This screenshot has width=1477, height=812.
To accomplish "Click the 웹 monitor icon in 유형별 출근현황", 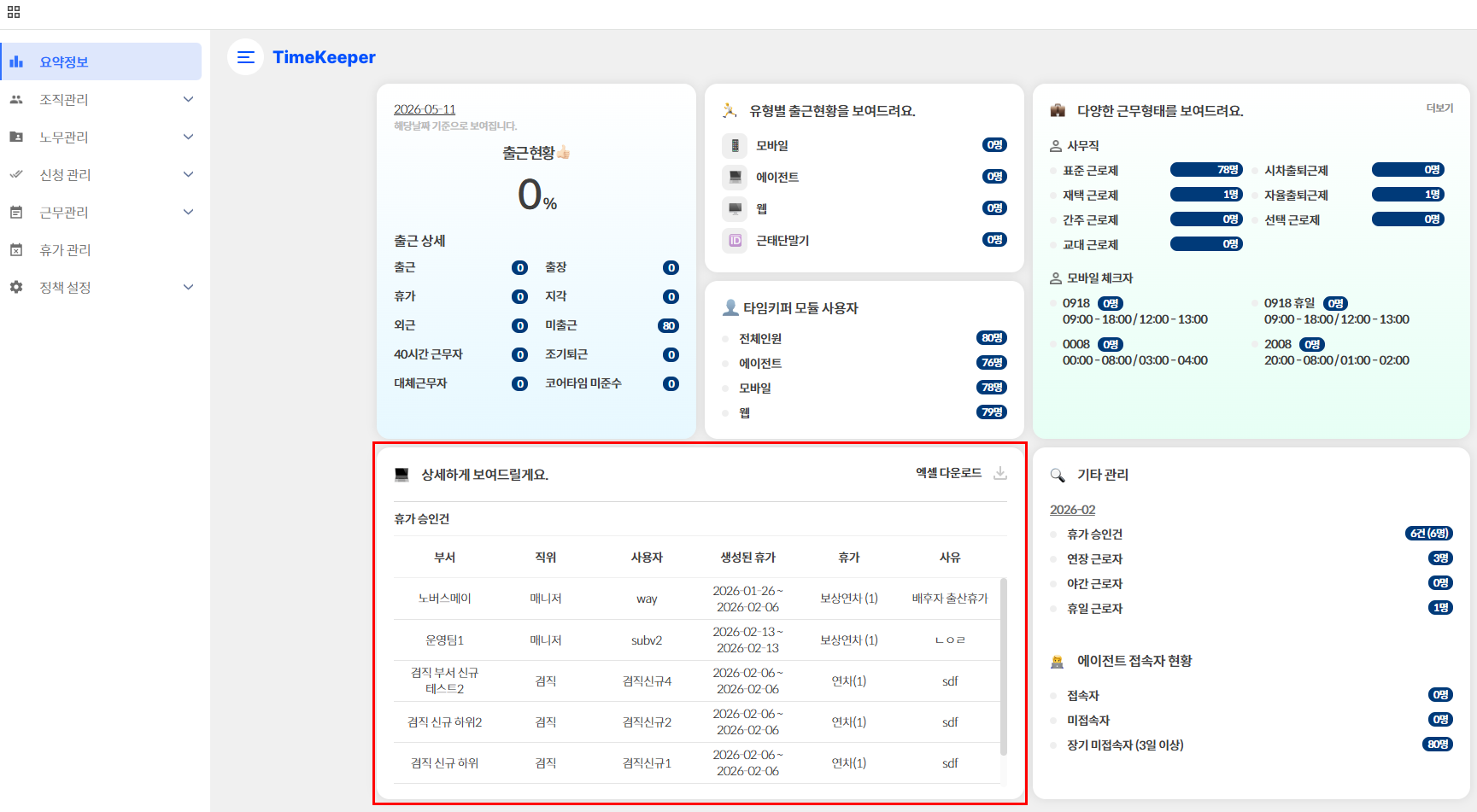I will (x=735, y=209).
